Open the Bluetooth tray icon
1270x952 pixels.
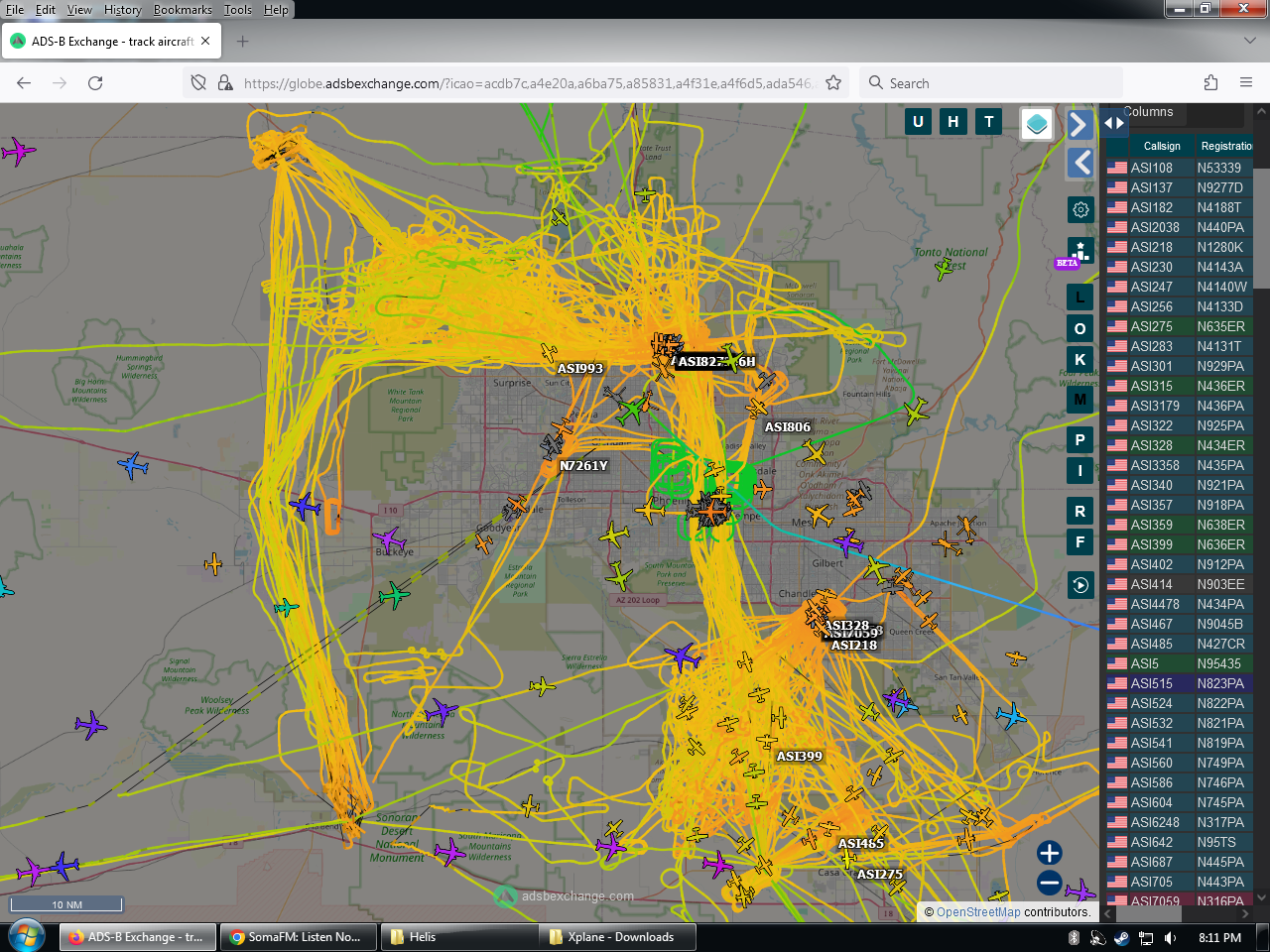click(1074, 937)
